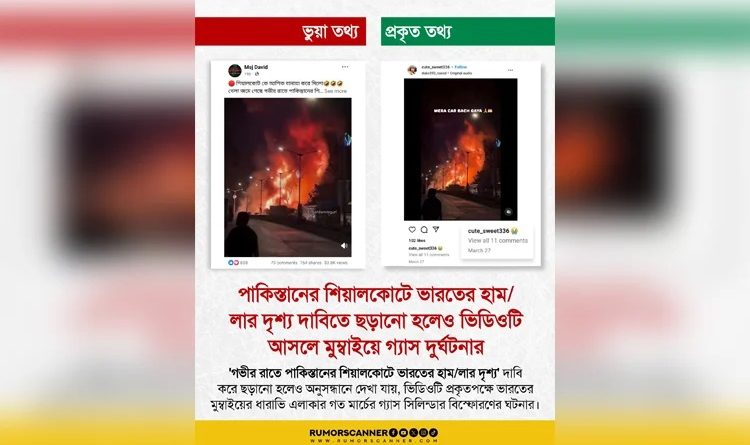Open three-dot menu on cute_sweet336 post
This screenshot has height=445, width=750.
(510, 70)
